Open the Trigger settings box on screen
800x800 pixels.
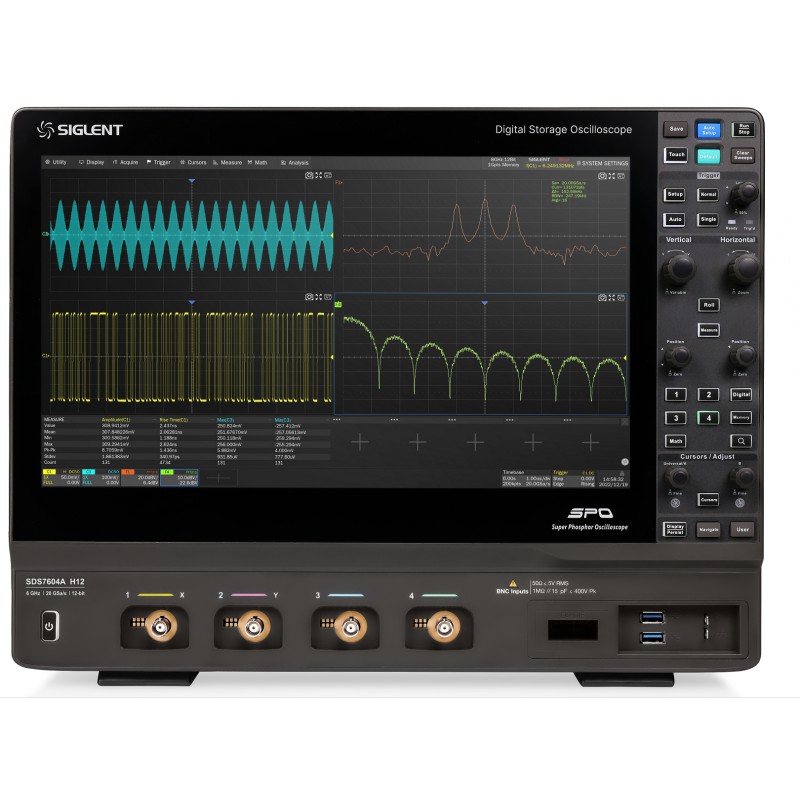coord(574,478)
